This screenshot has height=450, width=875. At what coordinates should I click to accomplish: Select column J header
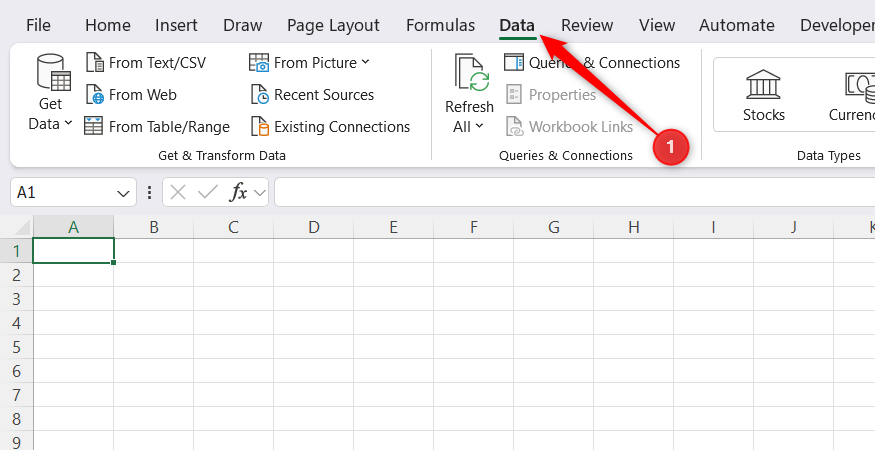point(794,227)
